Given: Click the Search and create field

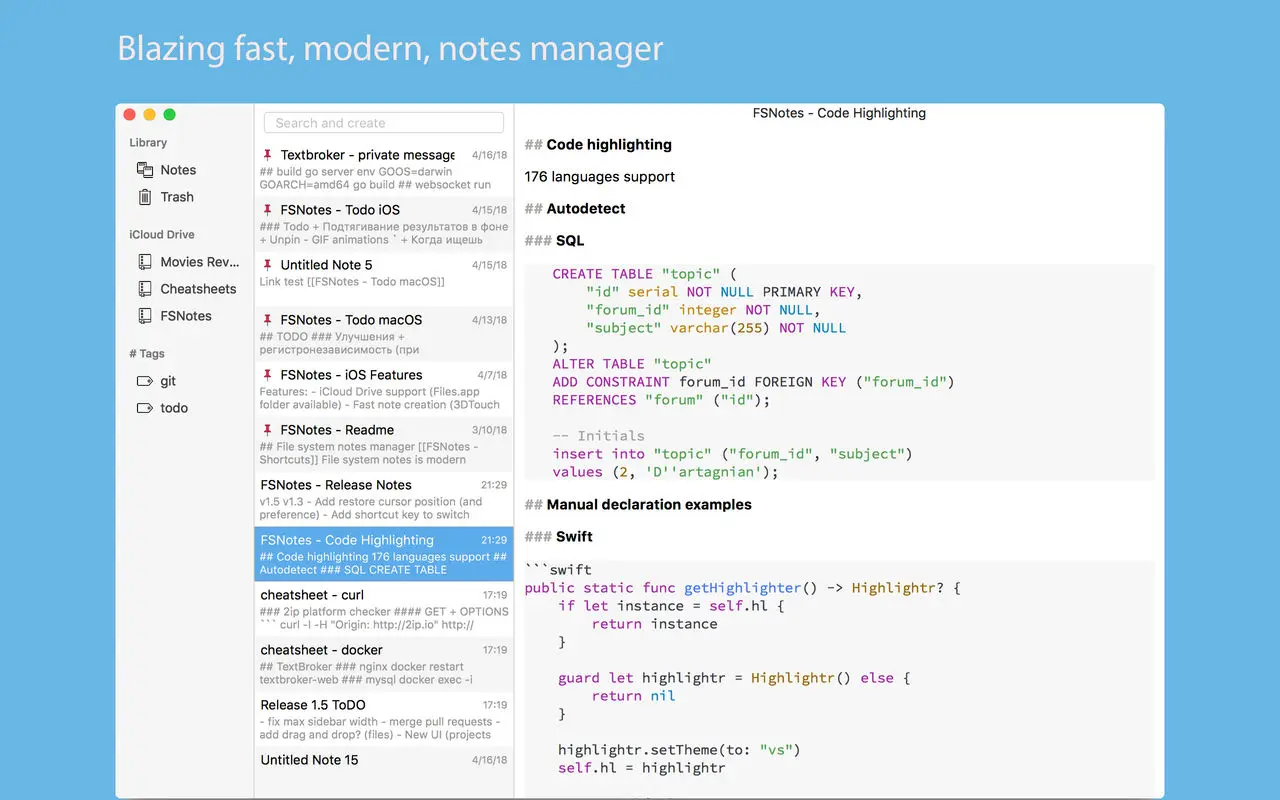Looking at the screenshot, I should 383,123.
